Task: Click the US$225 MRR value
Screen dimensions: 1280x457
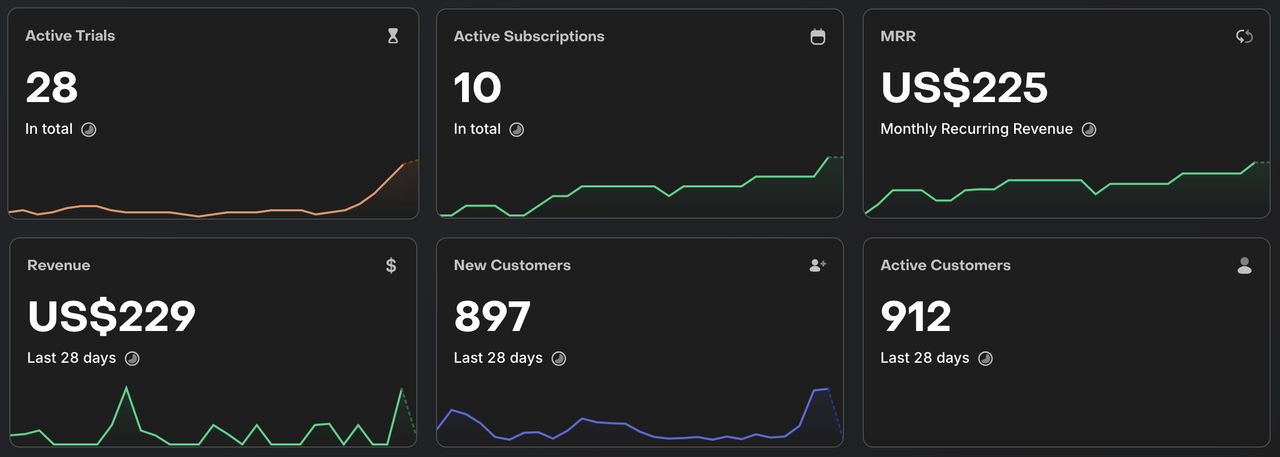Action: coord(964,88)
